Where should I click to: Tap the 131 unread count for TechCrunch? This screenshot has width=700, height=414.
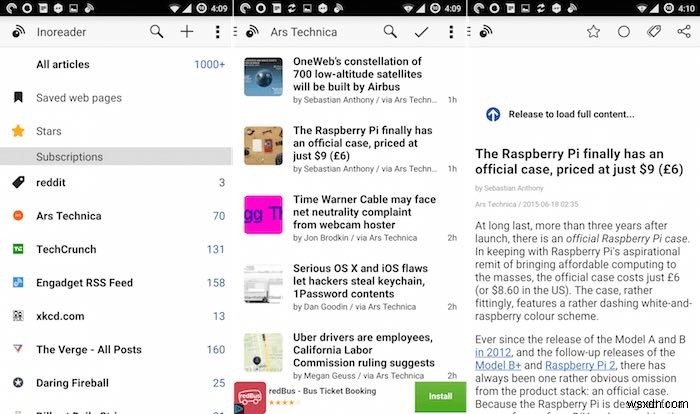tap(216, 249)
